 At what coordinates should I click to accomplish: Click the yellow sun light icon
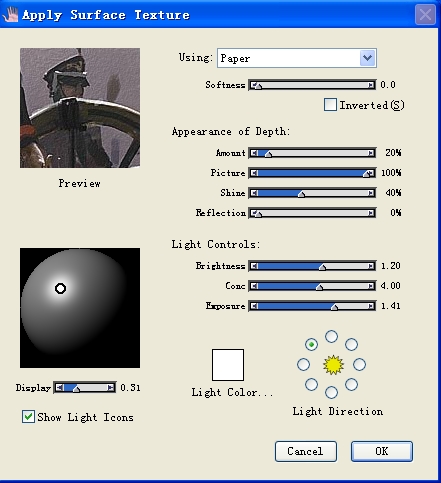(333, 365)
